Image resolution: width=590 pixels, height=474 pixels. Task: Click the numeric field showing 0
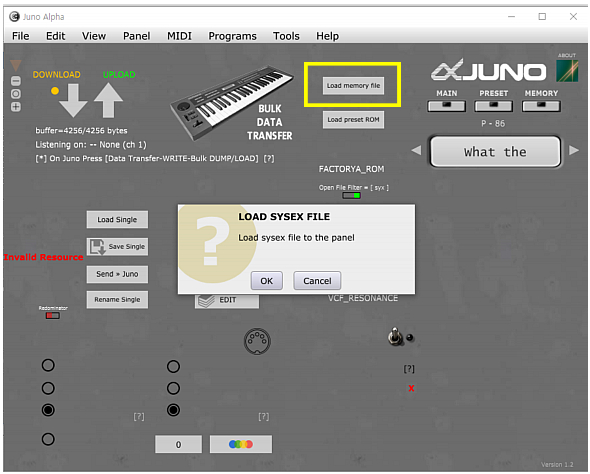click(x=178, y=444)
